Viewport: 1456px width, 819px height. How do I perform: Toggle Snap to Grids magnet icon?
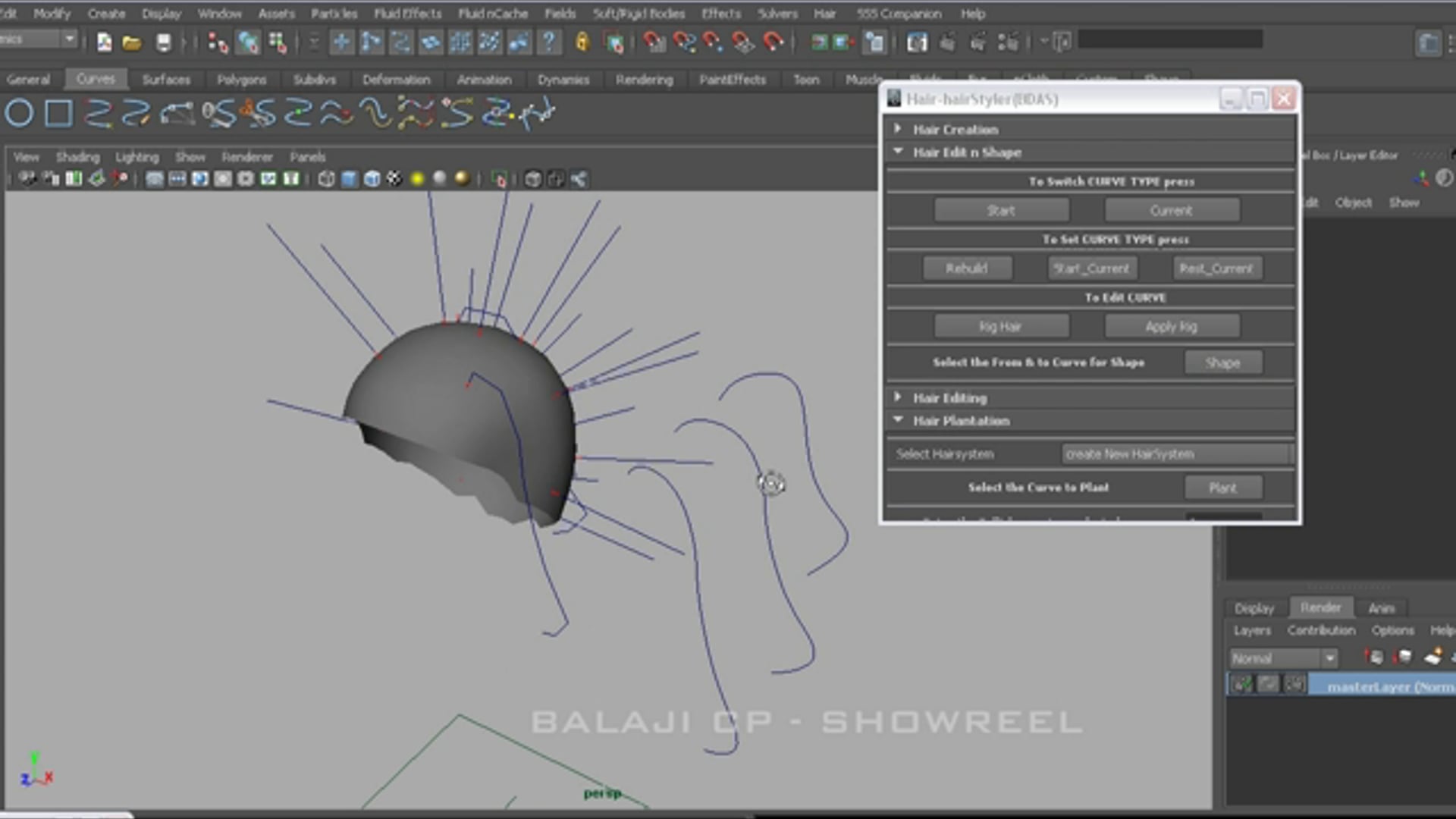click(x=654, y=42)
